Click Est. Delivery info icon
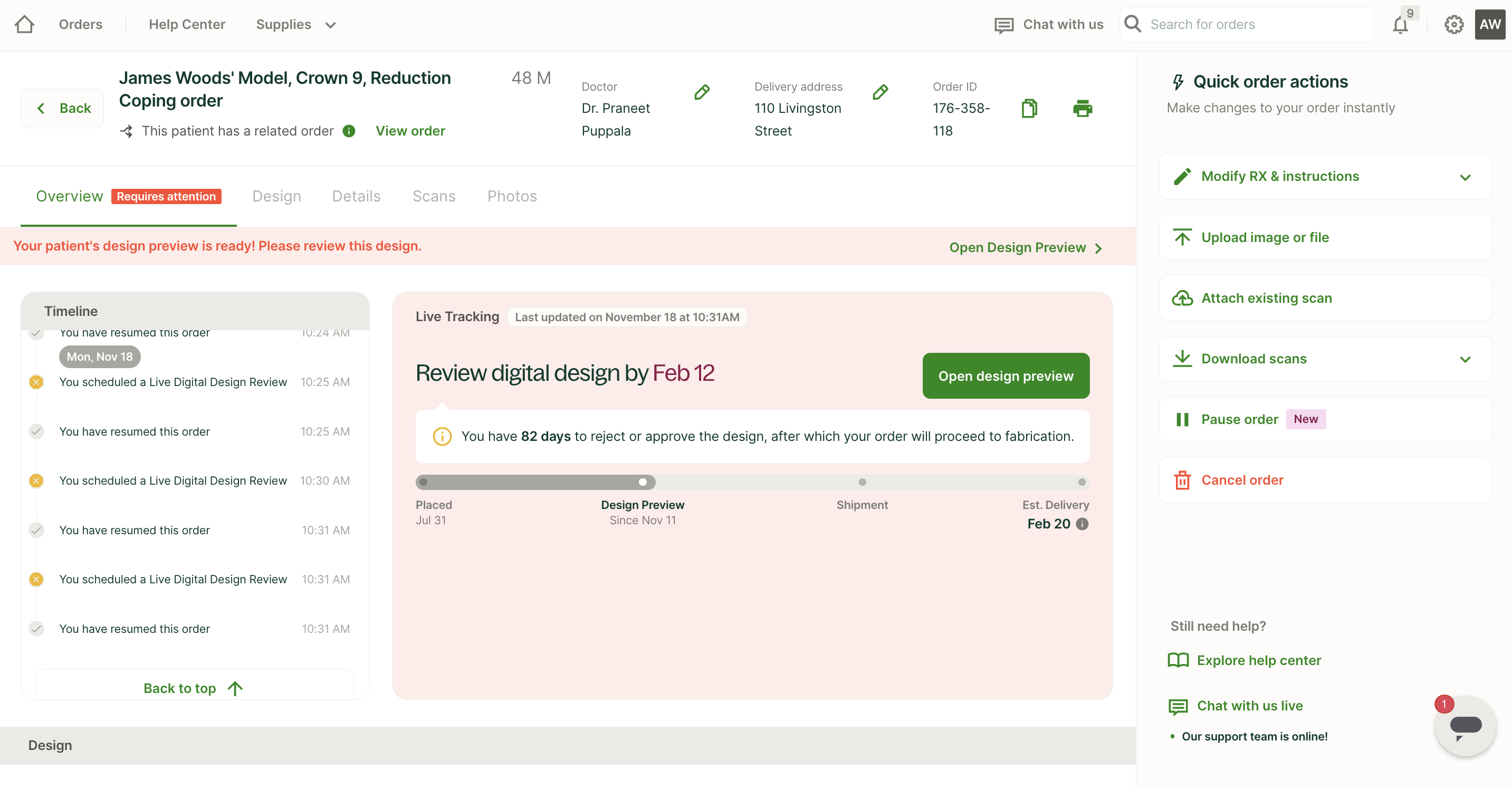Viewport: 1512px width, 789px height. coord(1083,524)
